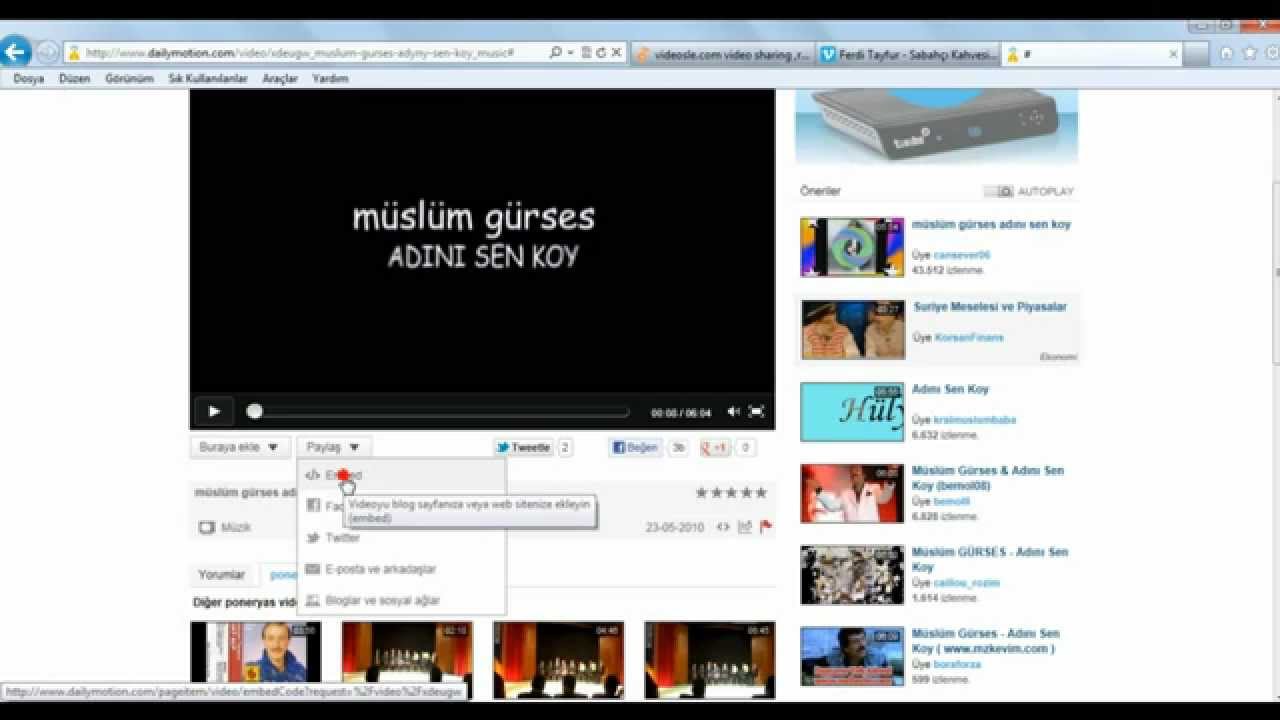Open the Araçlar menu
The height and width of the screenshot is (720, 1280).
(280, 78)
